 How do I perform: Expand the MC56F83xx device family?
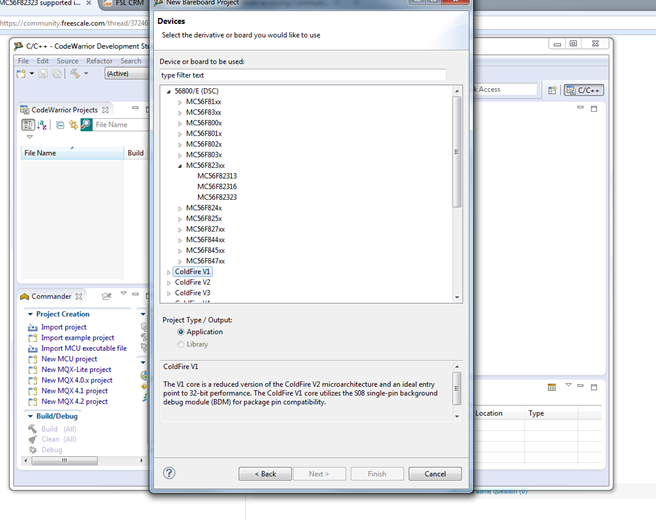click(180, 113)
